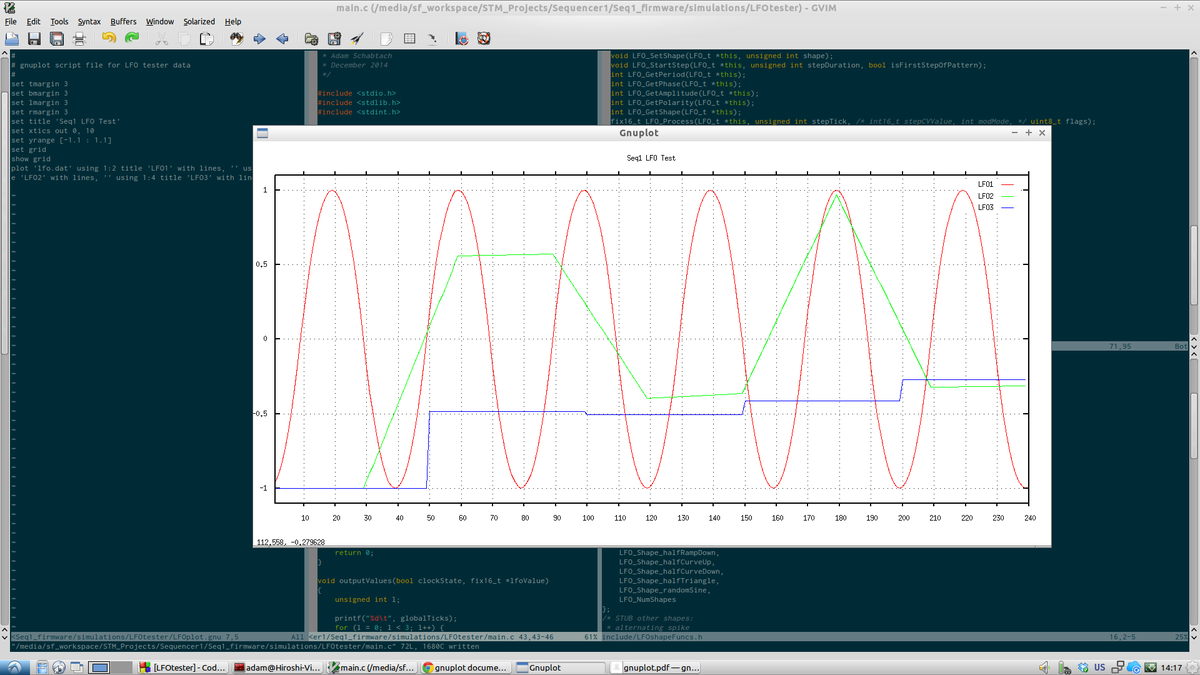
Task: Open the Window menu
Action: click(x=159, y=21)
